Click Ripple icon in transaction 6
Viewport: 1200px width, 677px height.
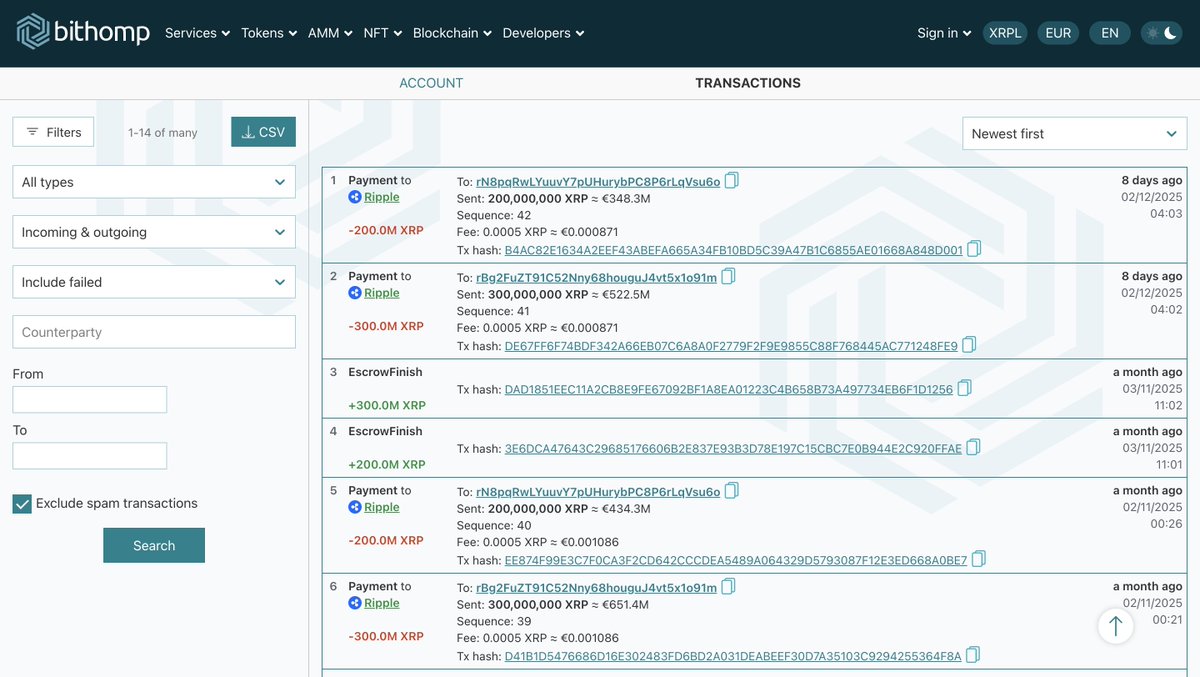[354, 603]
